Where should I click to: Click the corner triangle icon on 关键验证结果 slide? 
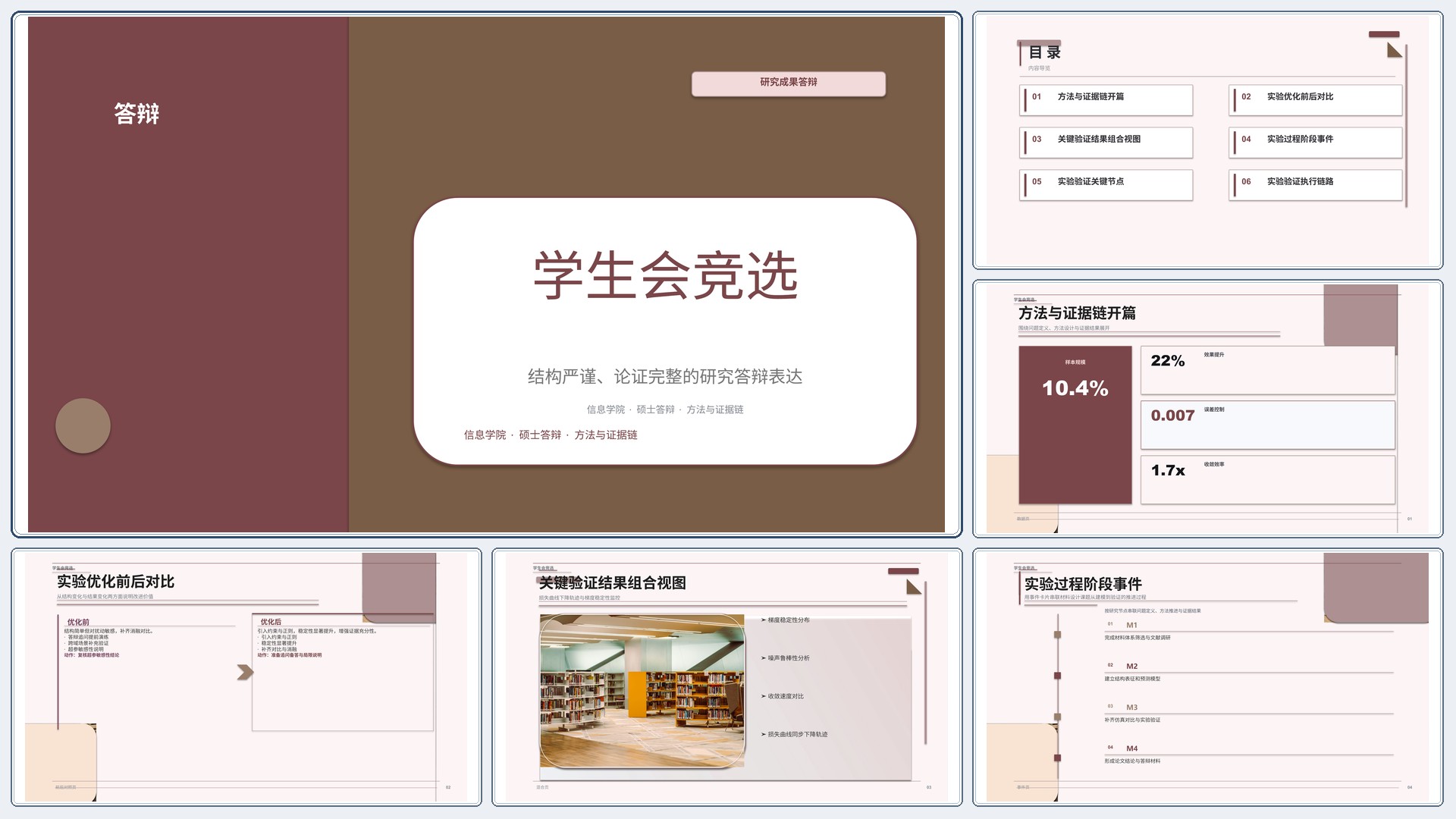pos(914,587)
